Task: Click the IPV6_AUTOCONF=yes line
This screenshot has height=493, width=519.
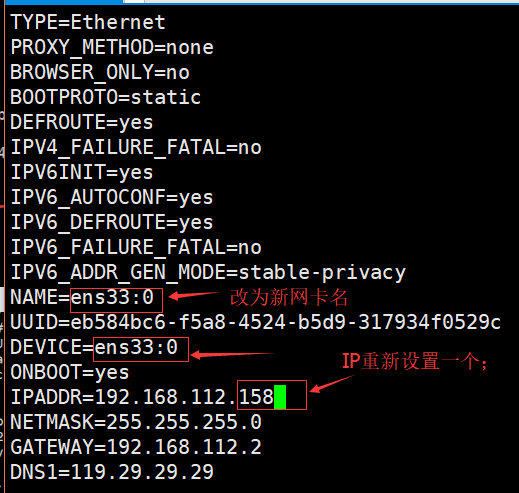Action: (112, 197)
